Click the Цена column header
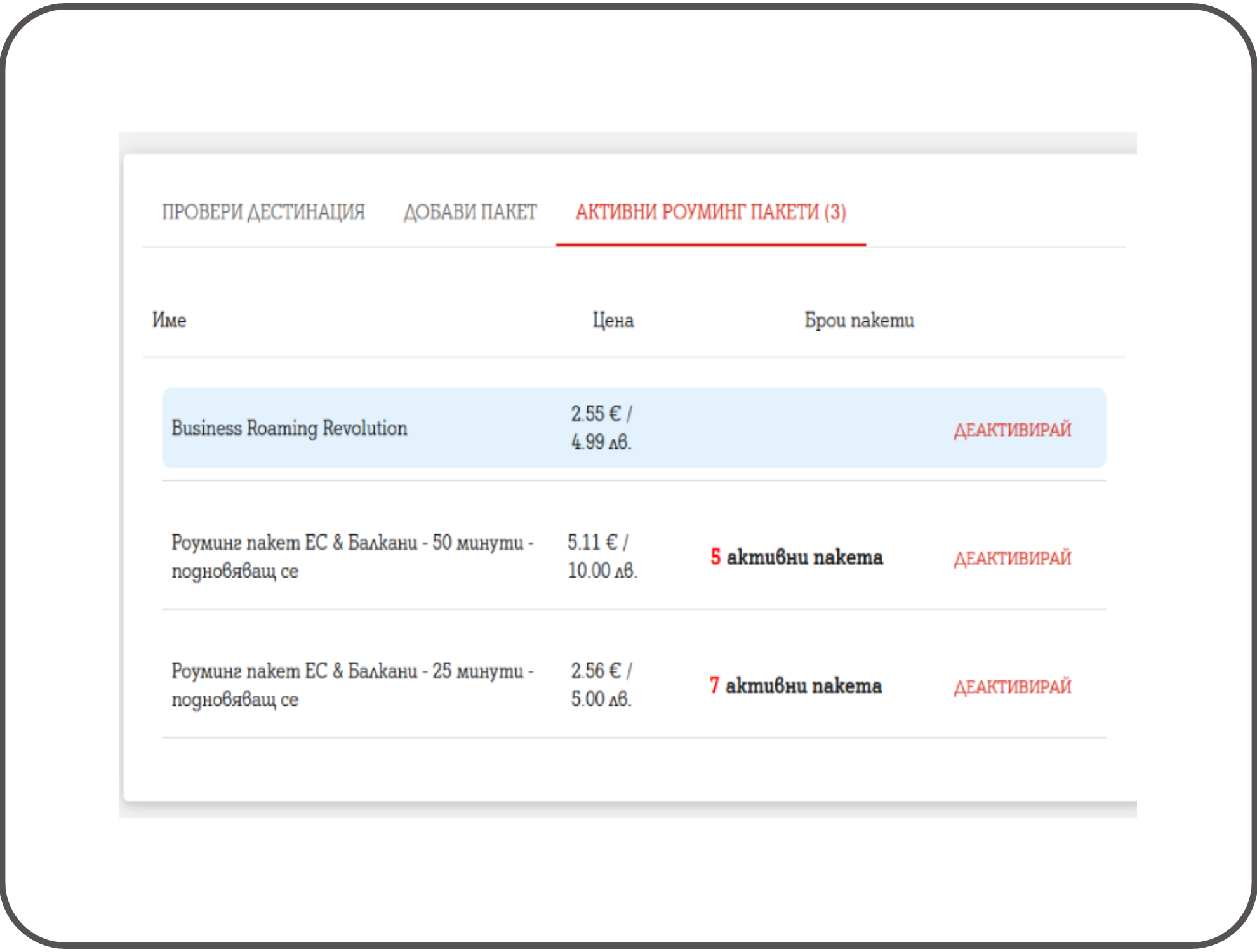The image size is (1257, 952). [x=613, y=320]
